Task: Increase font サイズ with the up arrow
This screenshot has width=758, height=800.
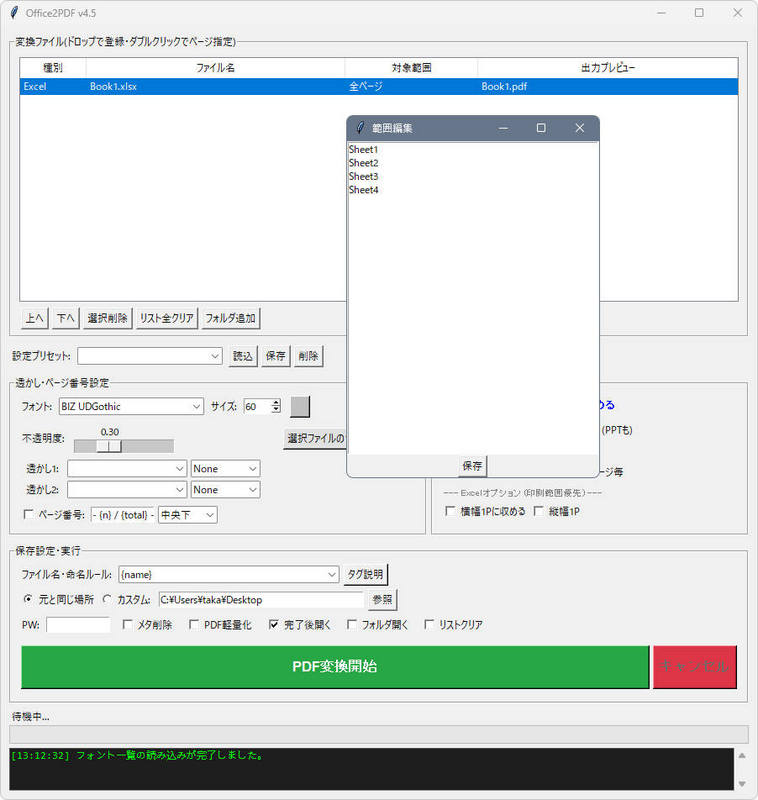Action: [276, 403]
